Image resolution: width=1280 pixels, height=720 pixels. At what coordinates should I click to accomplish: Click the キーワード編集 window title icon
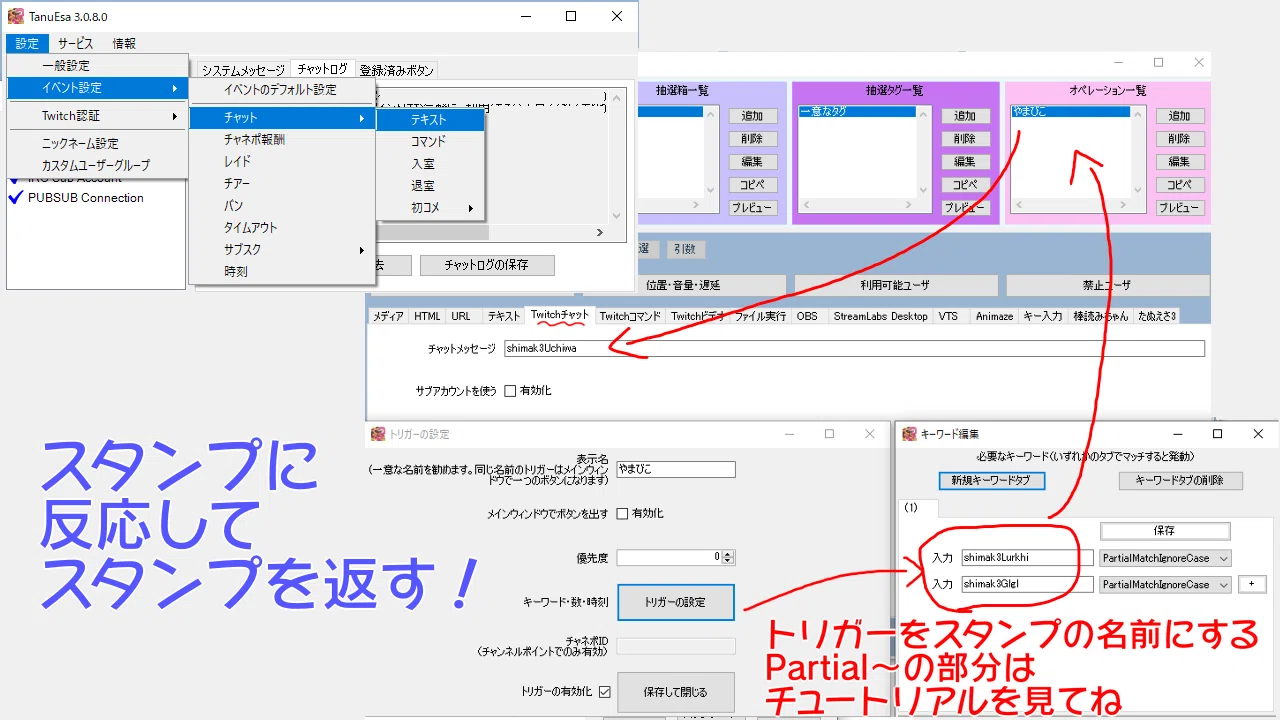point(910,434)
